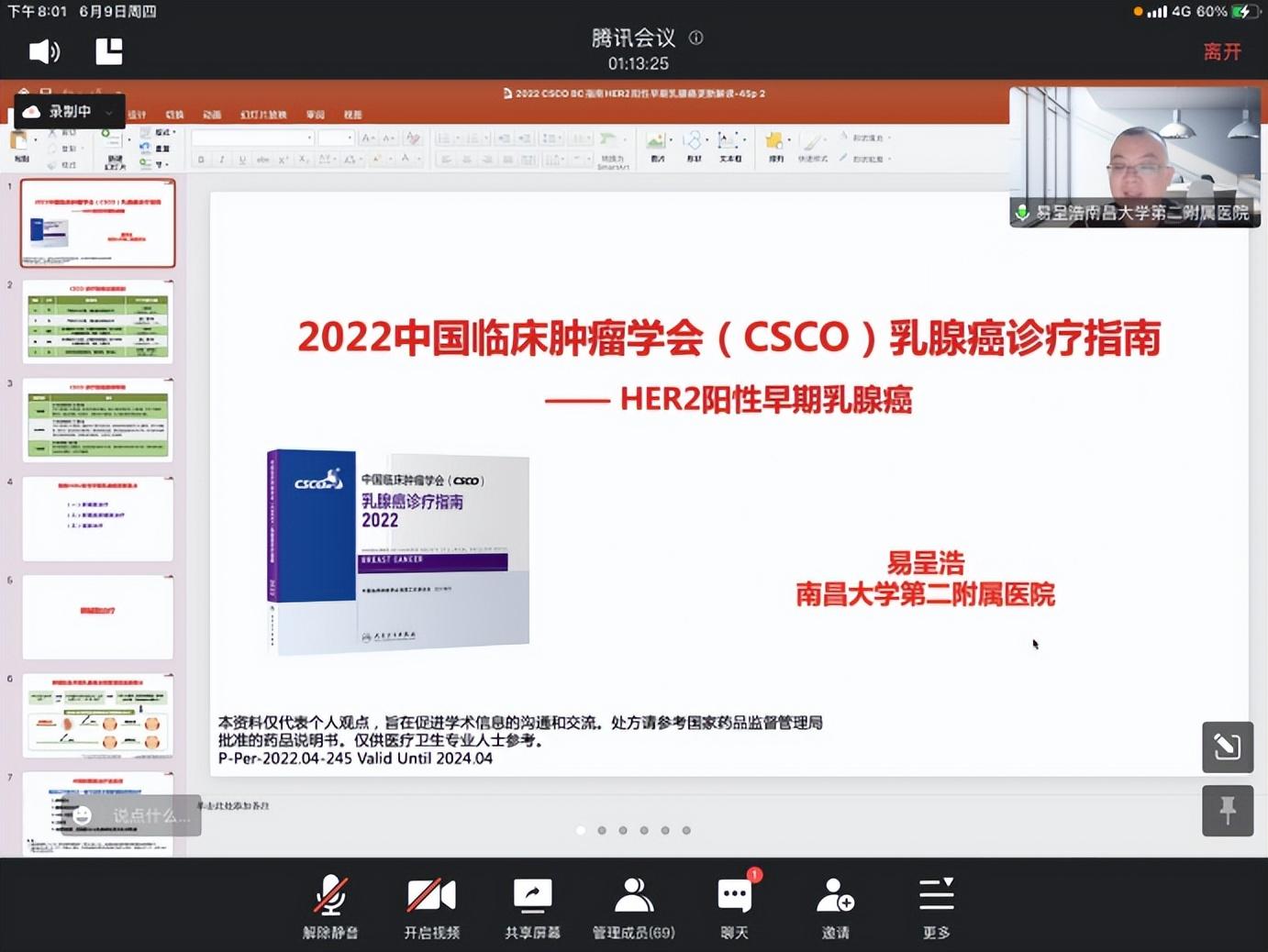
Task: Open the 切换 ribbon tab
Action: click(x=174, y=115)
